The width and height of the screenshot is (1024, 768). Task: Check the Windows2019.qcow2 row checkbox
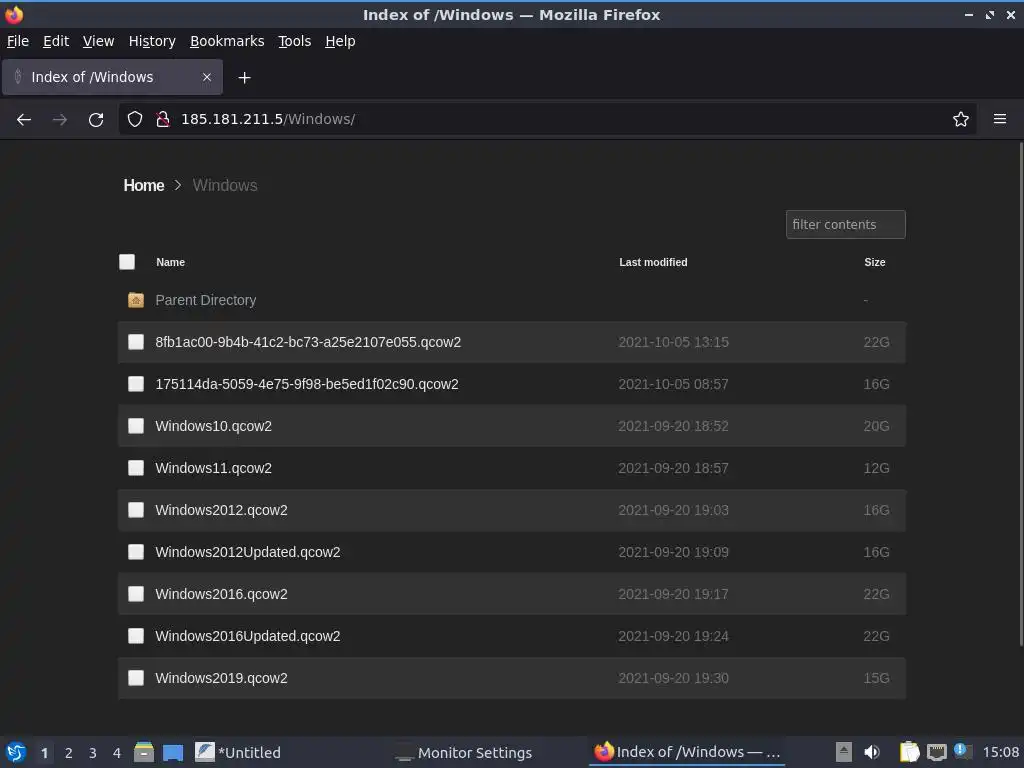(x=136, y=678)
